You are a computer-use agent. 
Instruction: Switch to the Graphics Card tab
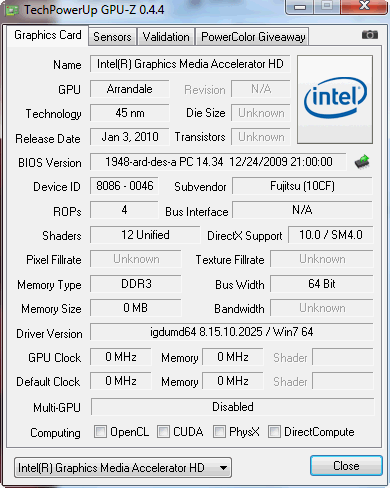click(x=48, y=35)
